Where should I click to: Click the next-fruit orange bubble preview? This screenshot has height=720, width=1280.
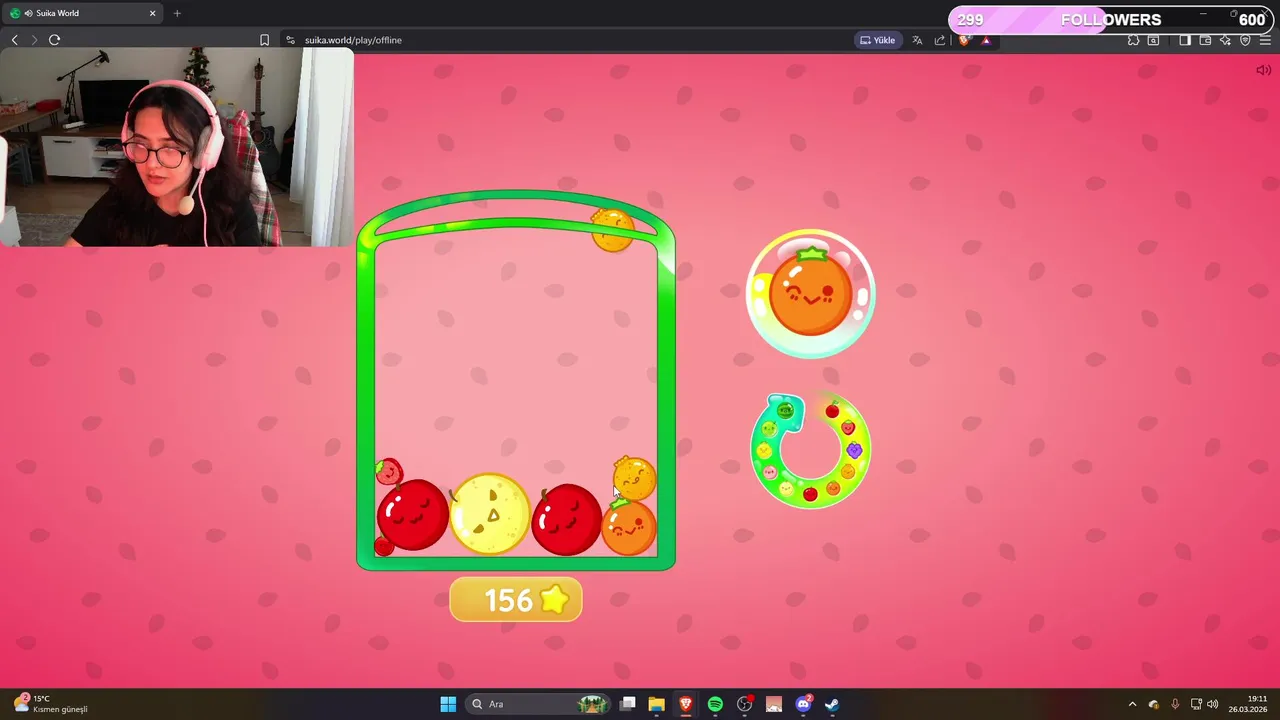pos(811,294)
